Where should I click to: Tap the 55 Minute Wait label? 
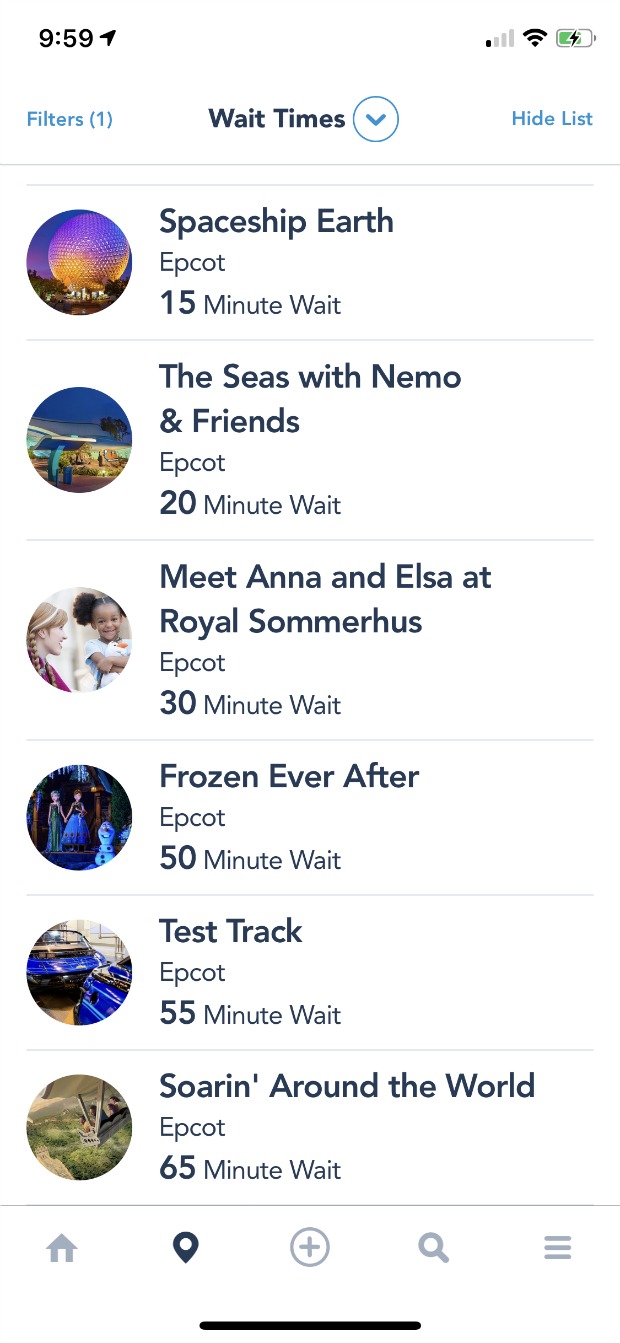click(x=250, y=1014)
